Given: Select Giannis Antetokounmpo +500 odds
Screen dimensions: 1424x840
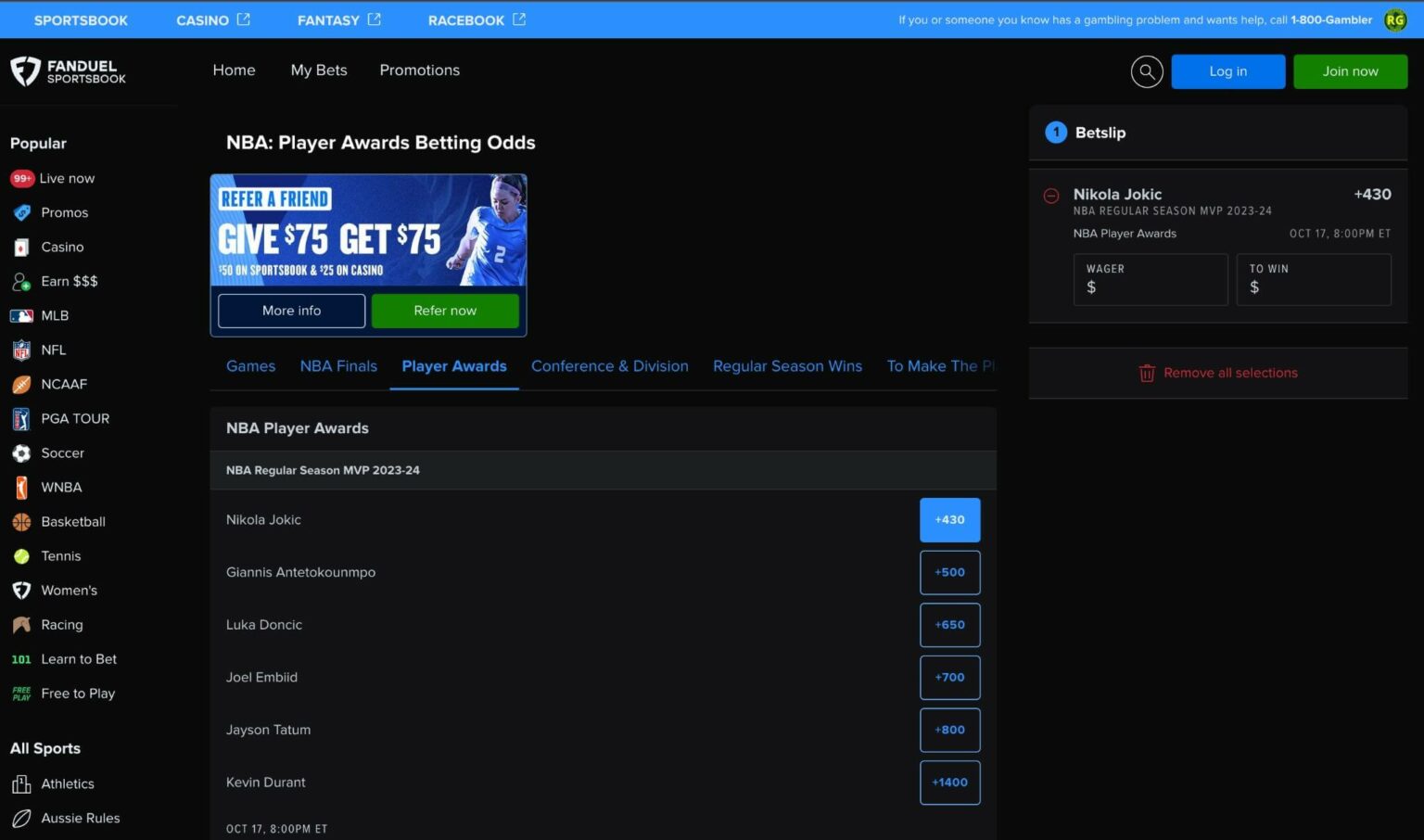Looking at the screenshot, I should click(949, 572).
